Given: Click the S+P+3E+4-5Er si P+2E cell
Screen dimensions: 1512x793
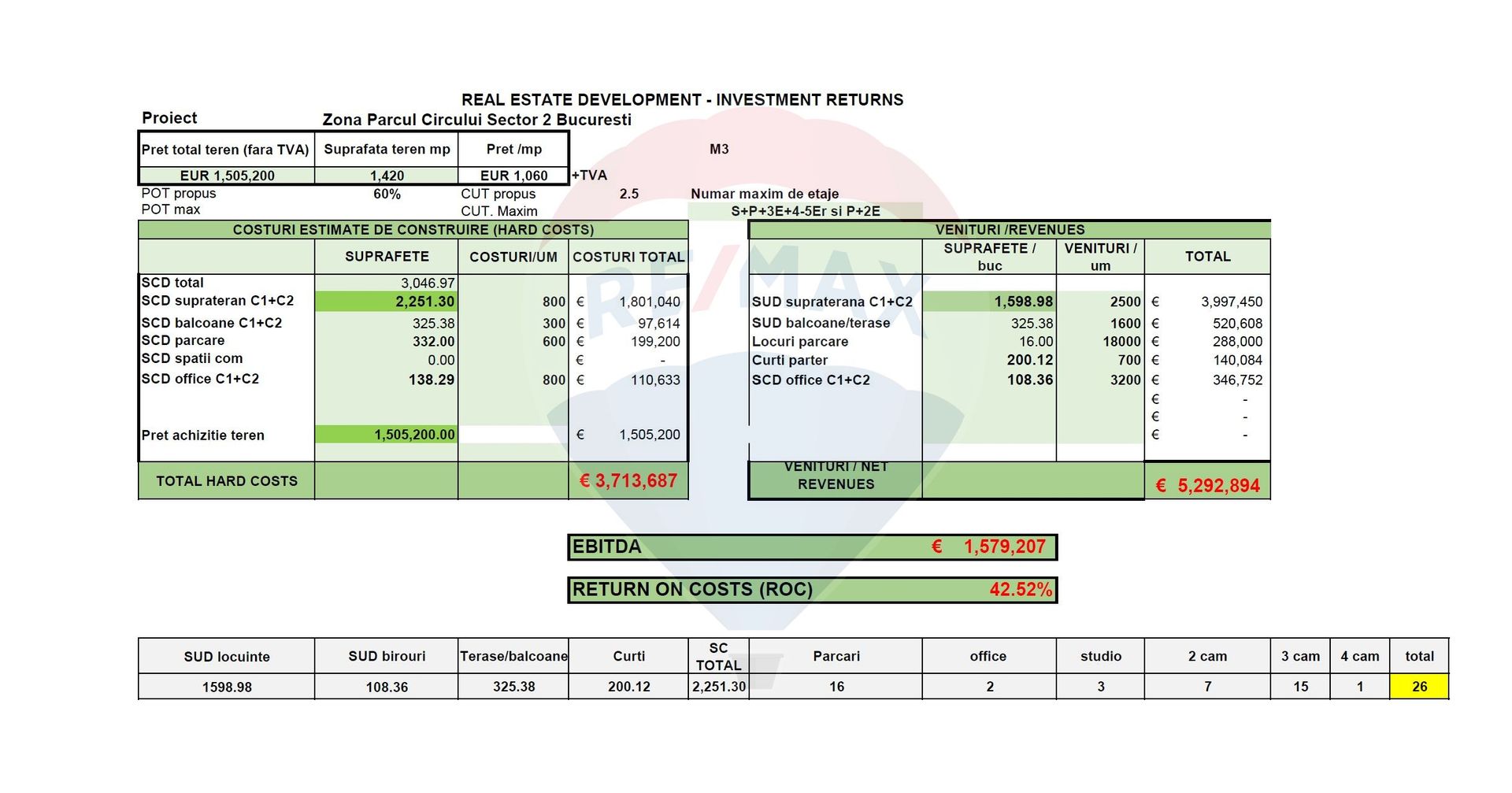Looking at the screenshot, I should coord(805,211).
